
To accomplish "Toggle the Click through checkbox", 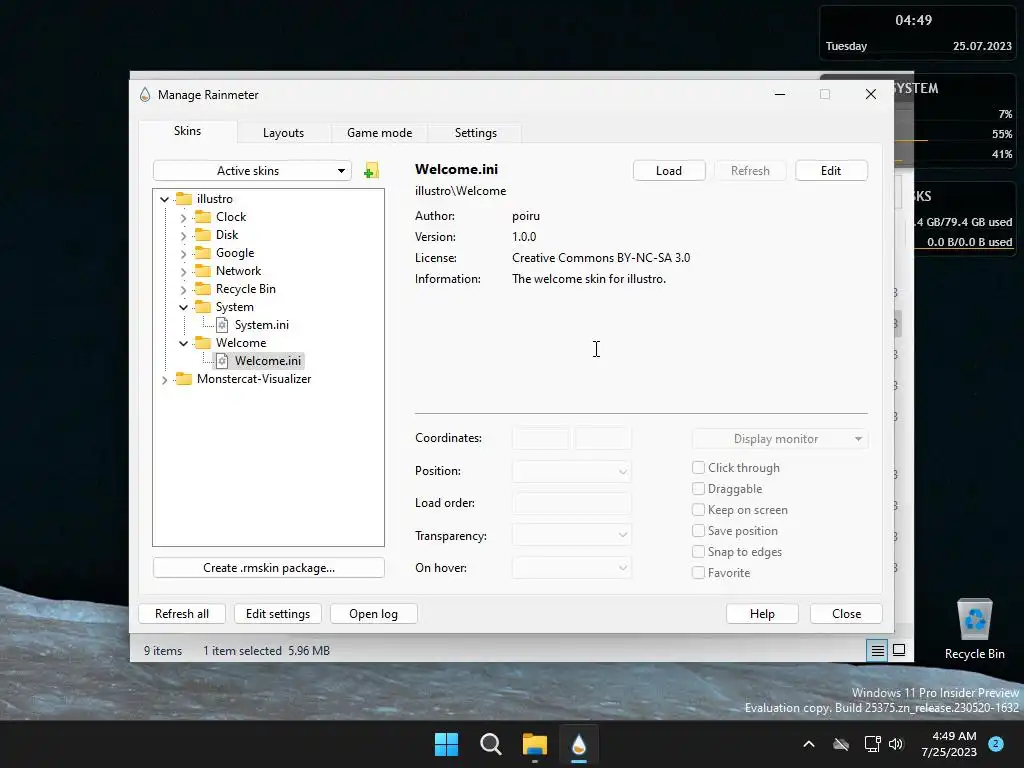I will pyautogui.click(x=698, y=468).
